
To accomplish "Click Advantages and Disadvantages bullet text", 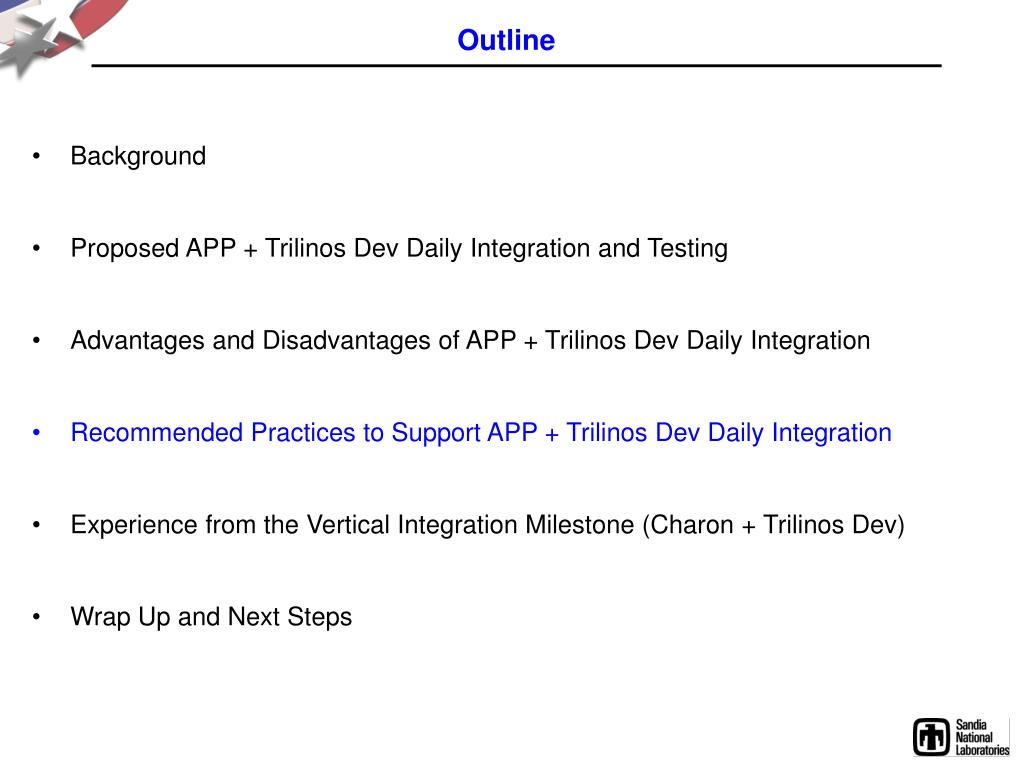I will pos(470,340).
